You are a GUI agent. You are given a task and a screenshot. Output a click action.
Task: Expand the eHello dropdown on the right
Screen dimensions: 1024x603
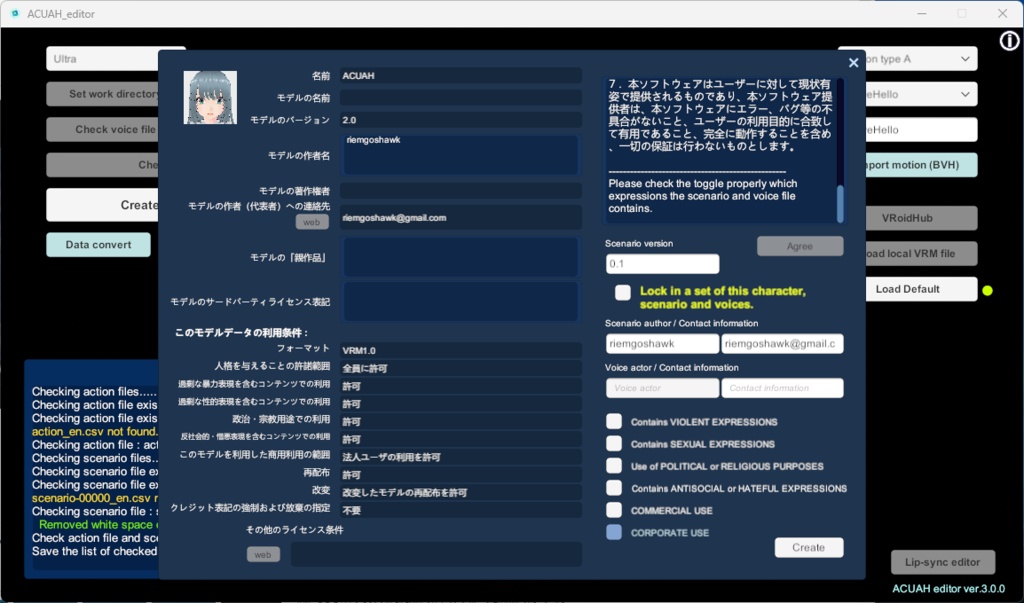pos(921,94)
